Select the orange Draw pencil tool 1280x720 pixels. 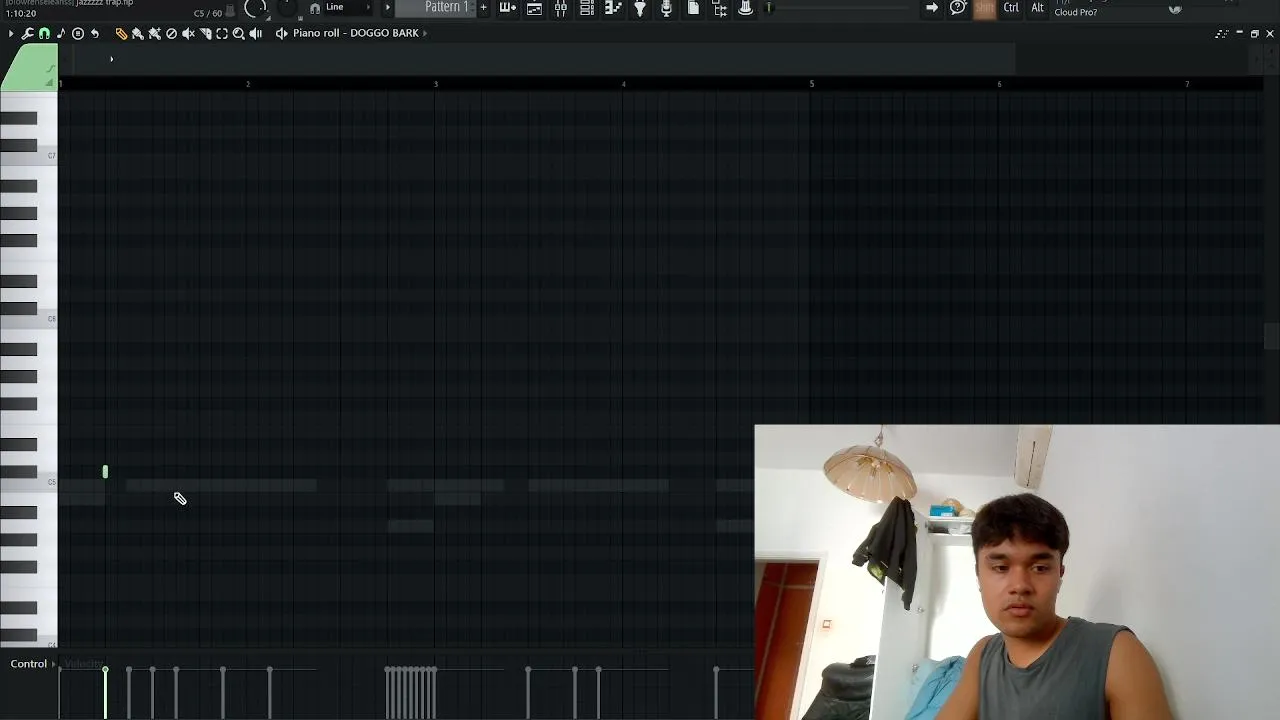tap(121, 33)
